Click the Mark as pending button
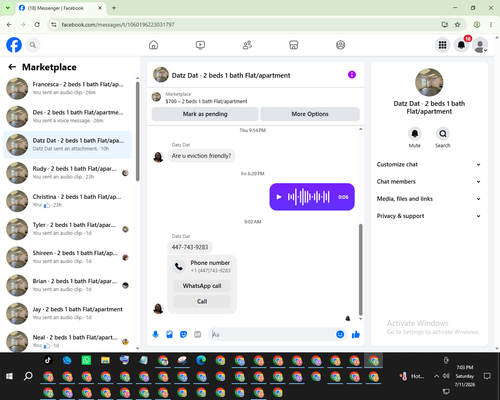This screenshot has width=500, height=400. point(205,114)
